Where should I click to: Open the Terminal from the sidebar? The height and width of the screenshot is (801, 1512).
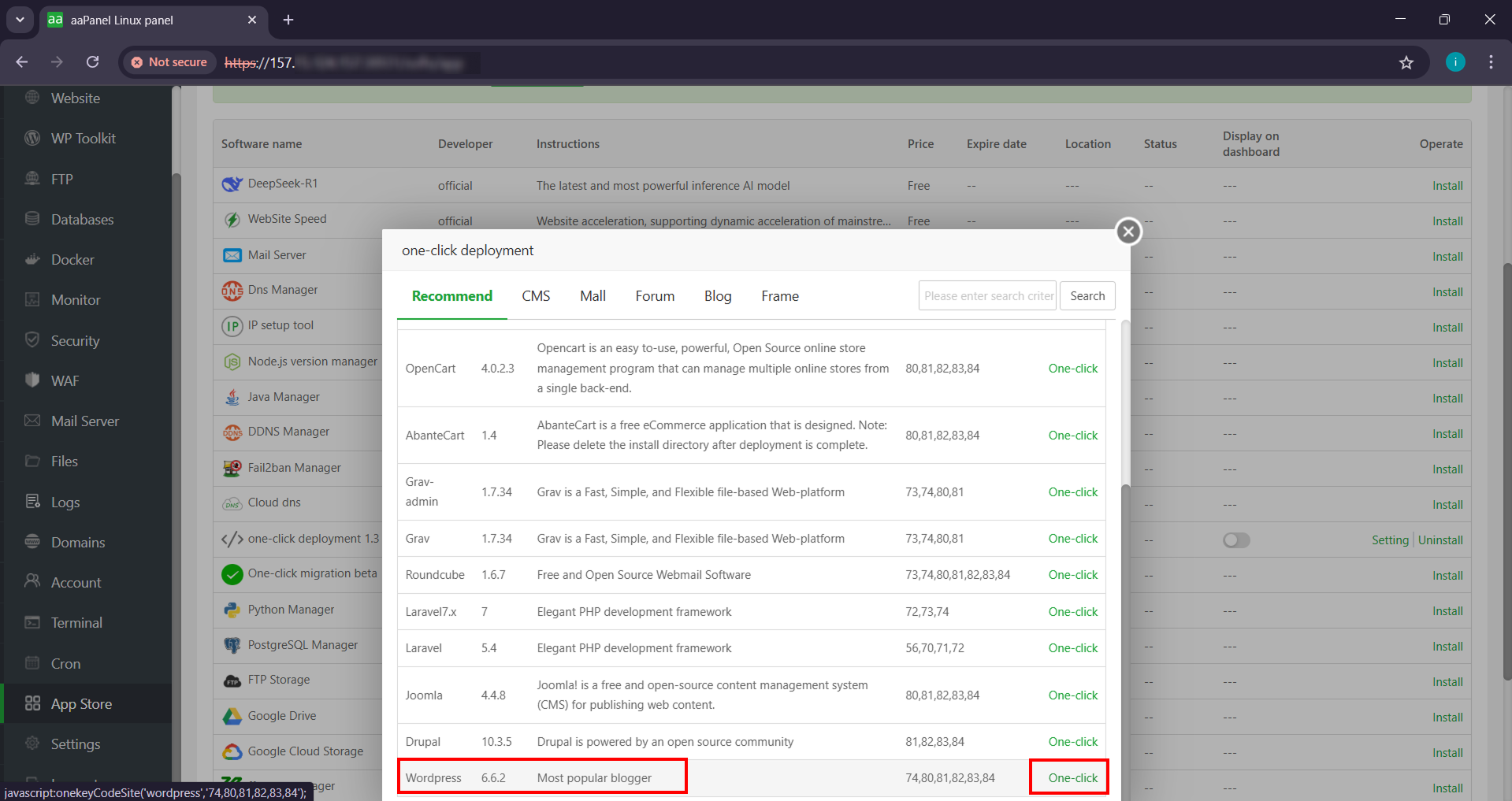[x=75, y=622]
